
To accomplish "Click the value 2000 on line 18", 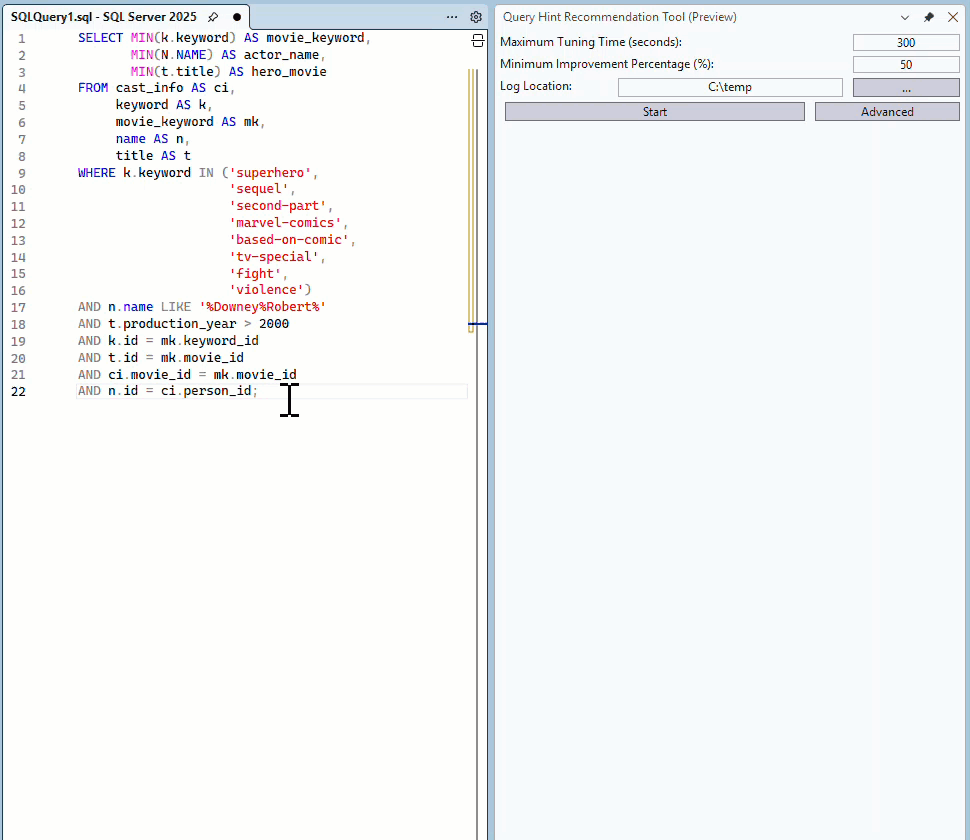I will [x=274, y=324].
